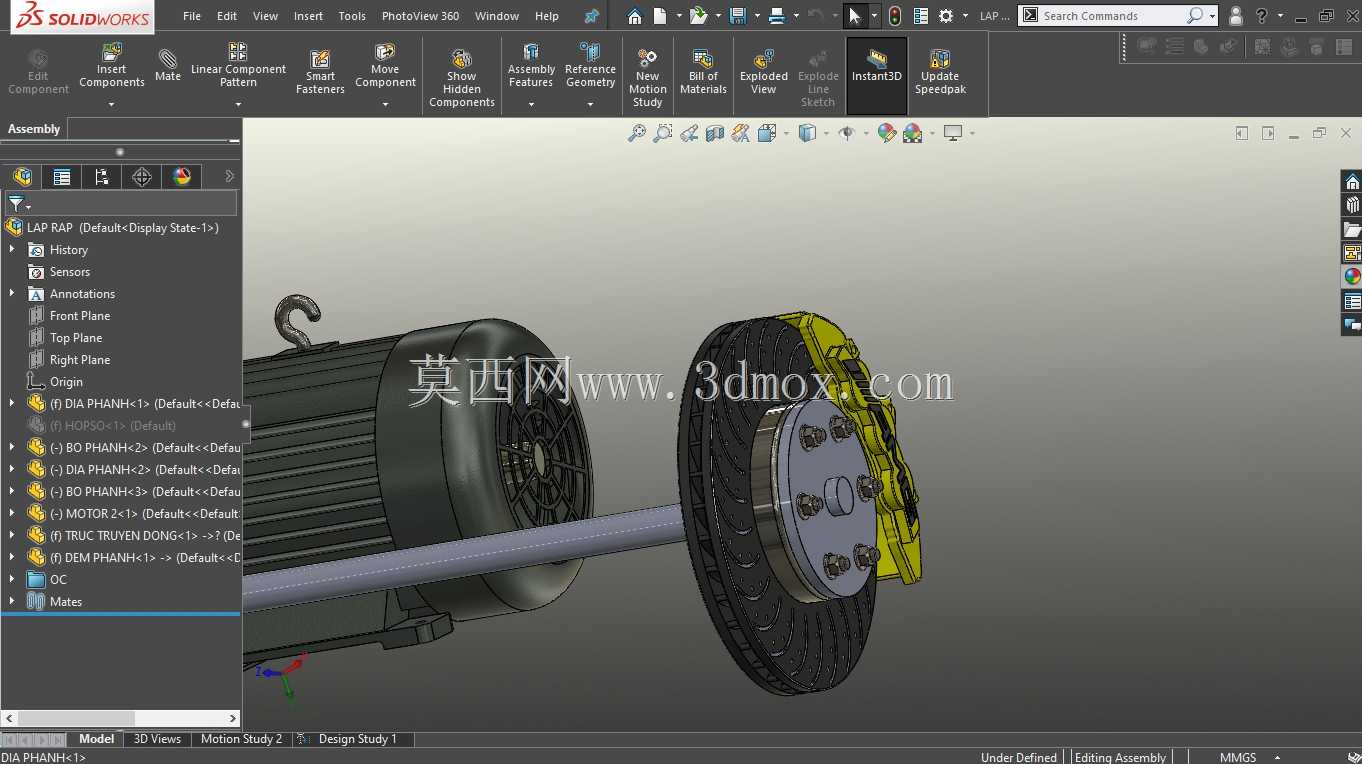This screenshot has height=764, width=1362.
Task: Expand the MOTOR 2<1> component
Action: tap(12, 514)
